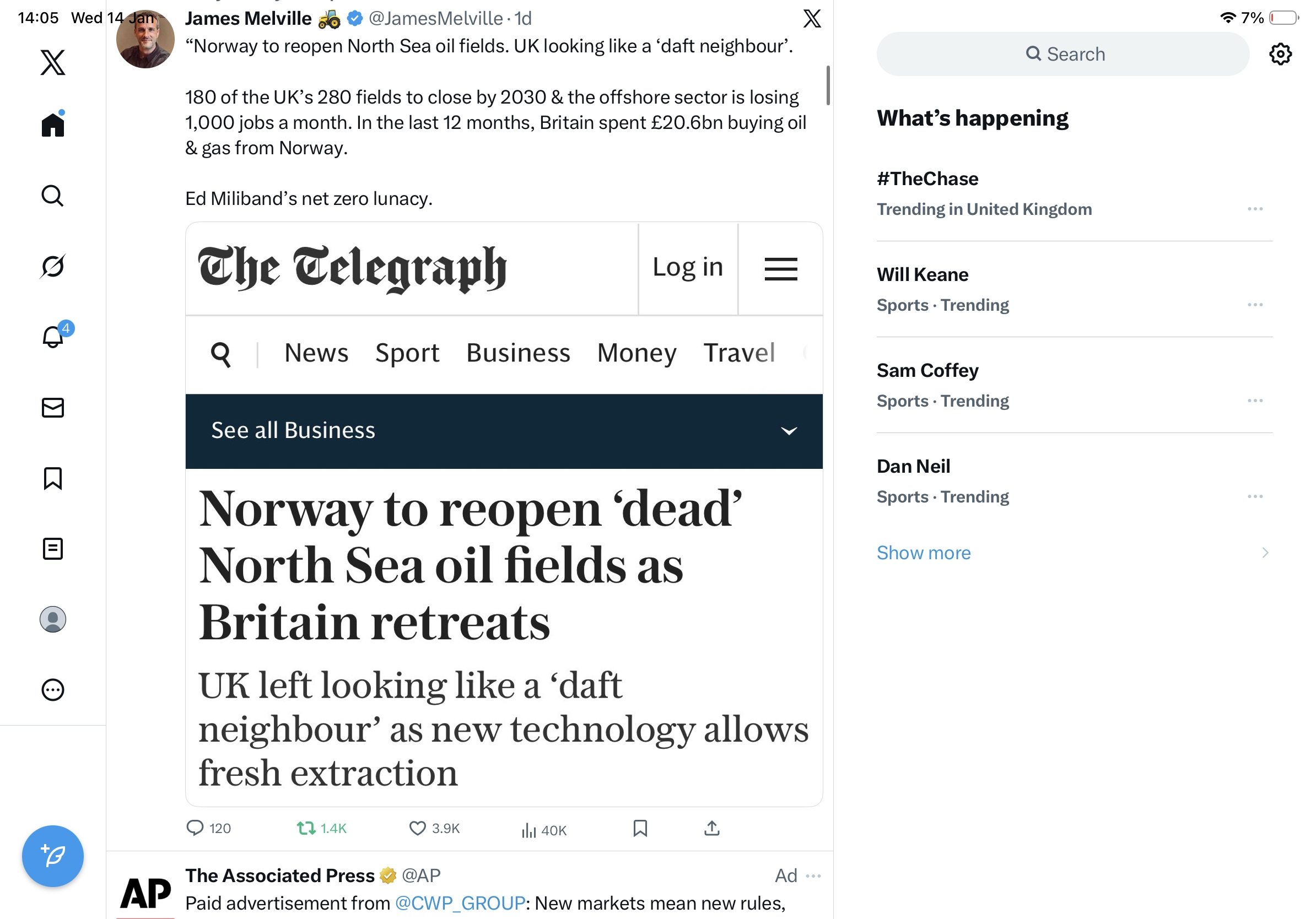Open more options for #TheChase trend
The width and height of the screenshot is (1316, 919).
coord(1255,209)
